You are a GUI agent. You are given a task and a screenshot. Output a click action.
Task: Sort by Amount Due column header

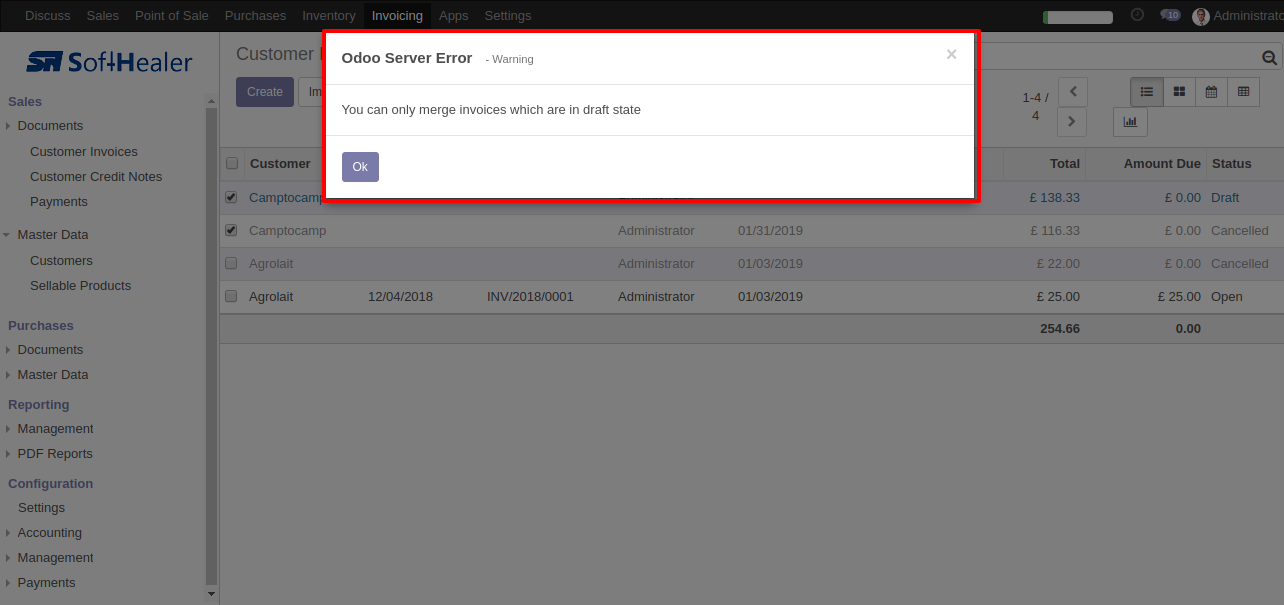[x=1162, y=163]
